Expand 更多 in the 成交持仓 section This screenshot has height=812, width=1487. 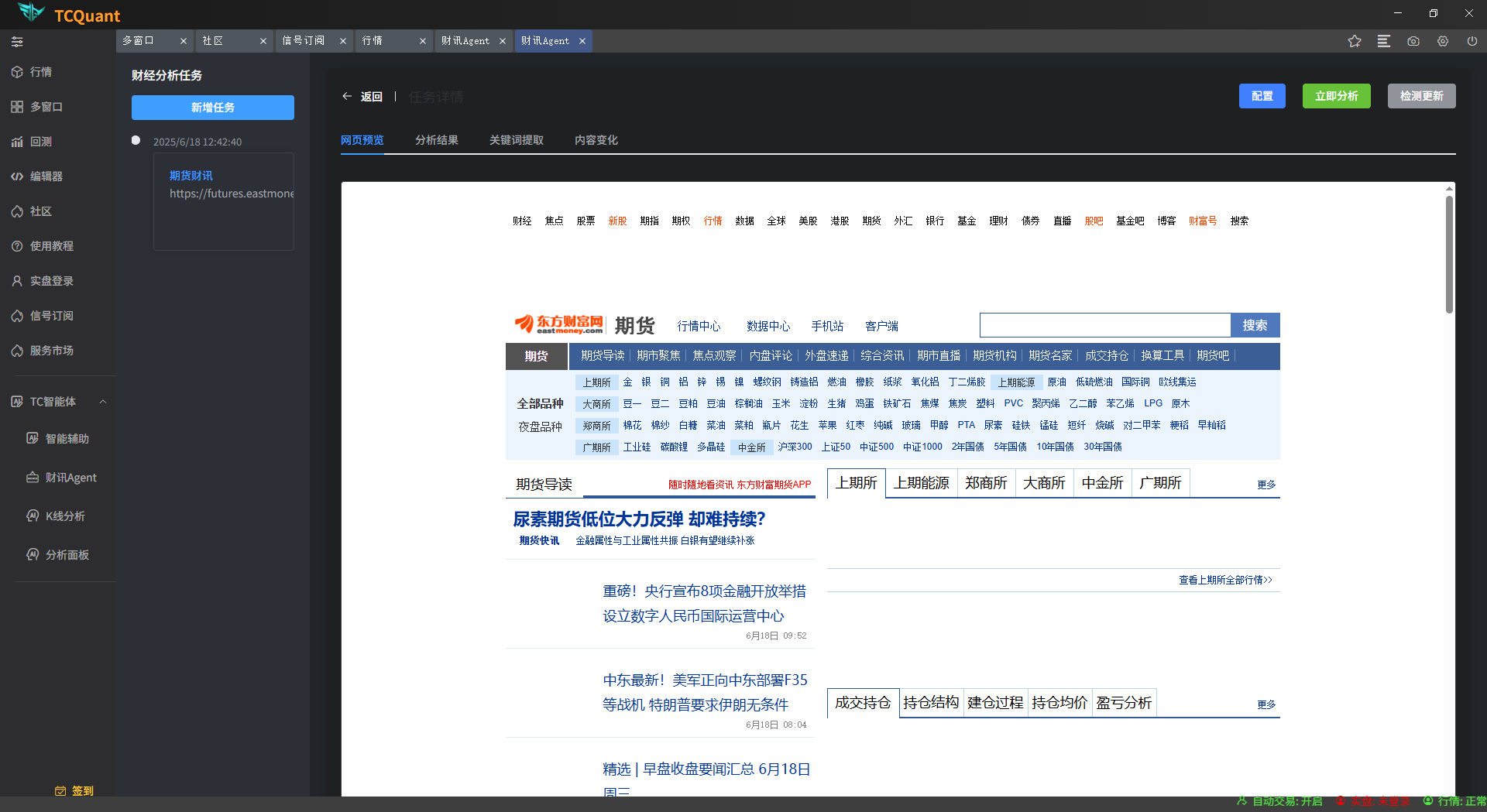1265,704
